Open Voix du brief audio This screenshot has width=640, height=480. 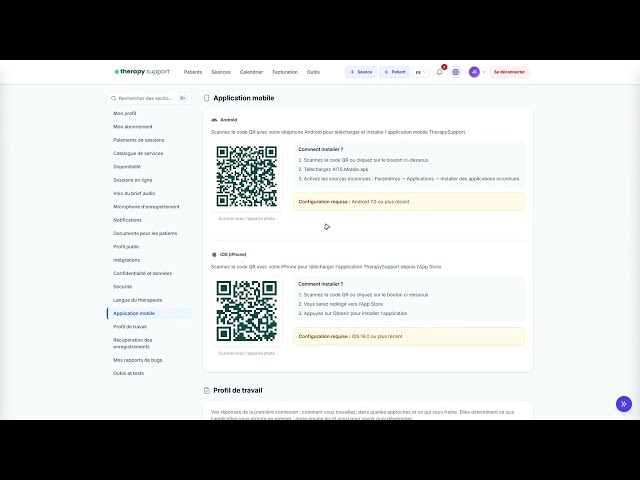[x=134, y=193]
